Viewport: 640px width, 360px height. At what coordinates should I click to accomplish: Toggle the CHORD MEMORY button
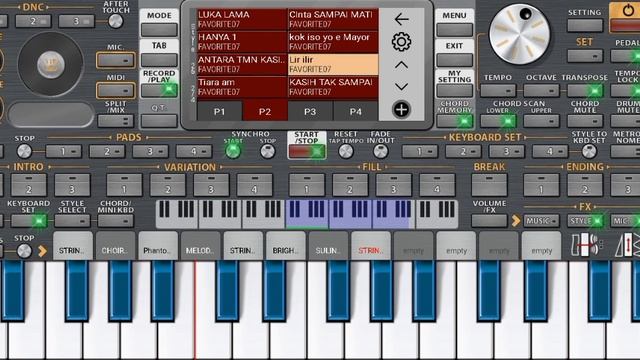pos(454,121)
